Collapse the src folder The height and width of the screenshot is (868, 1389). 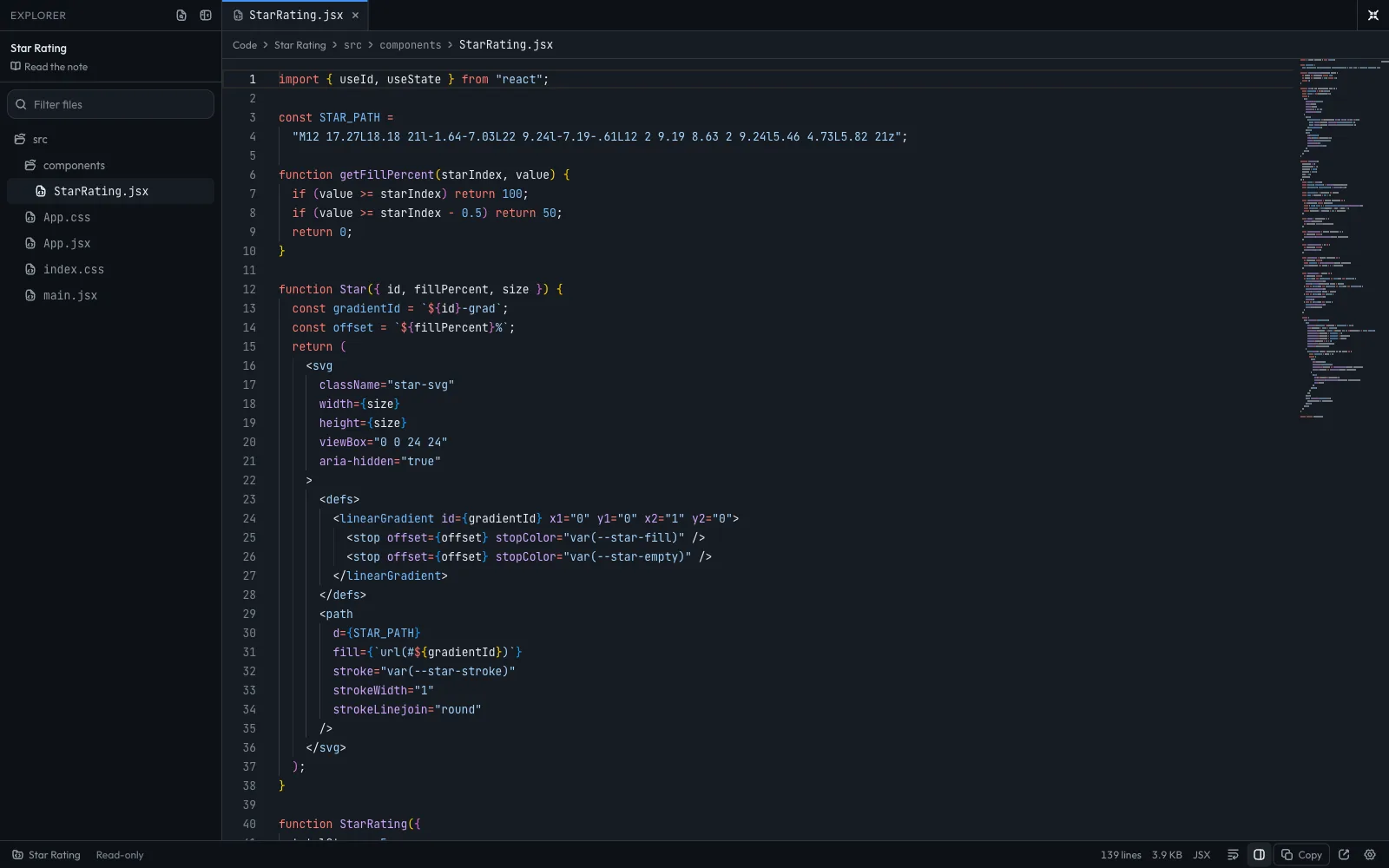(x=110, y=139)
